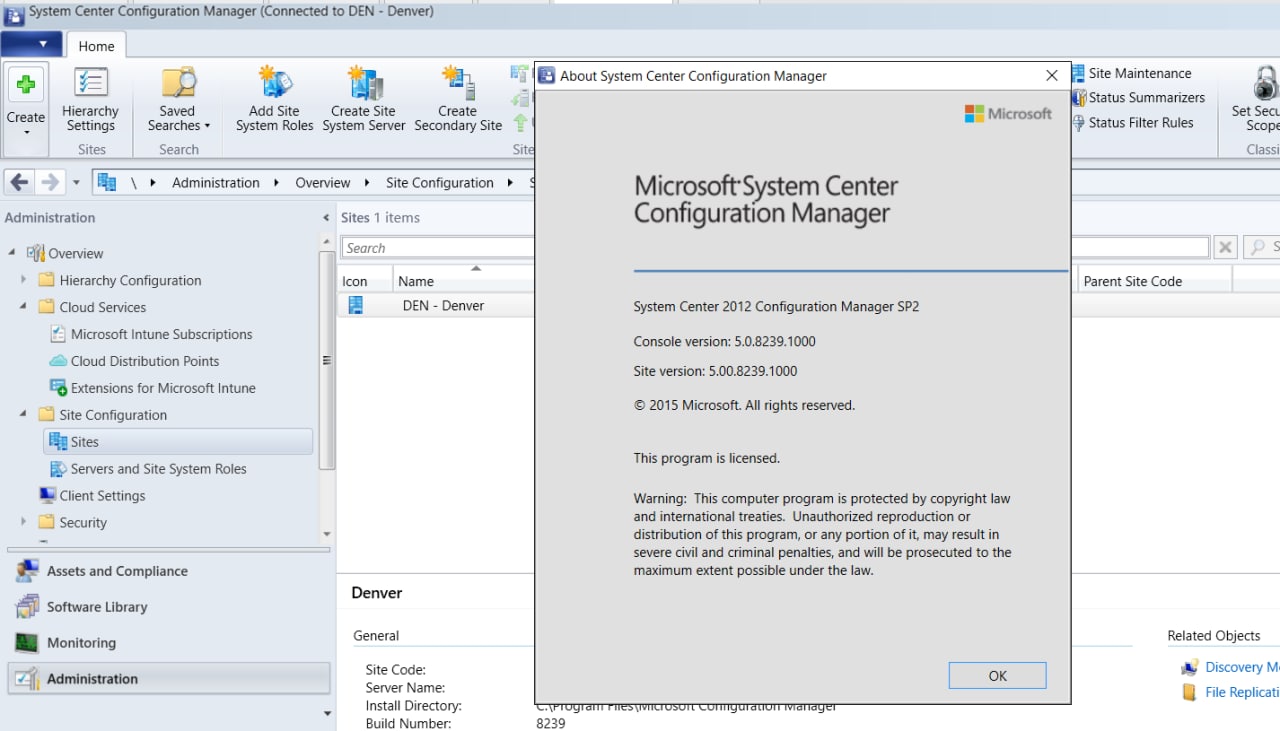Click OK in the About dialog
The width and height of the screenshot is (1280, 731).
point(997,676)
